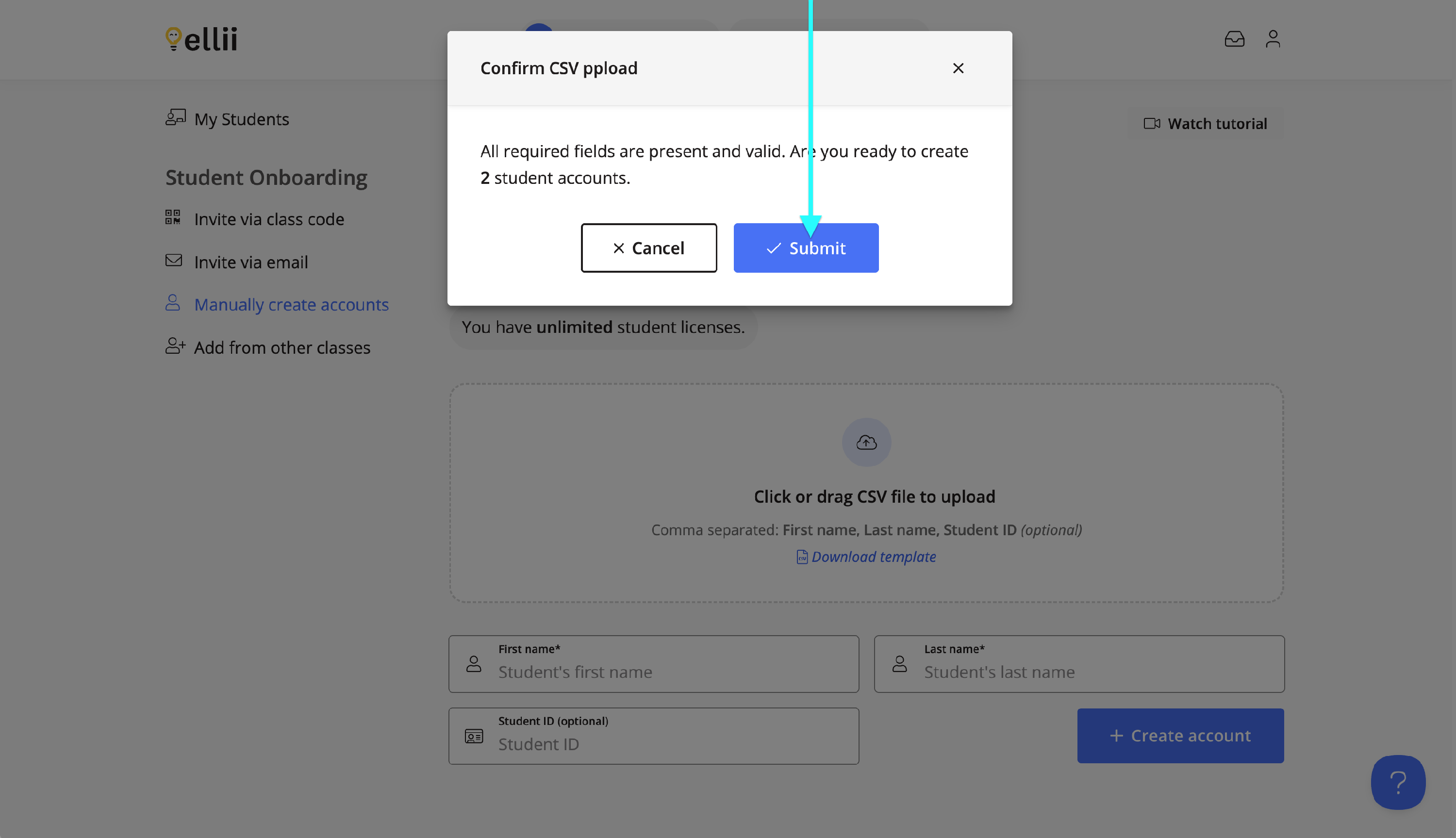This screenshot has height=838, width=1456.
Task: Select Manually create accounts
Action: 291,304
